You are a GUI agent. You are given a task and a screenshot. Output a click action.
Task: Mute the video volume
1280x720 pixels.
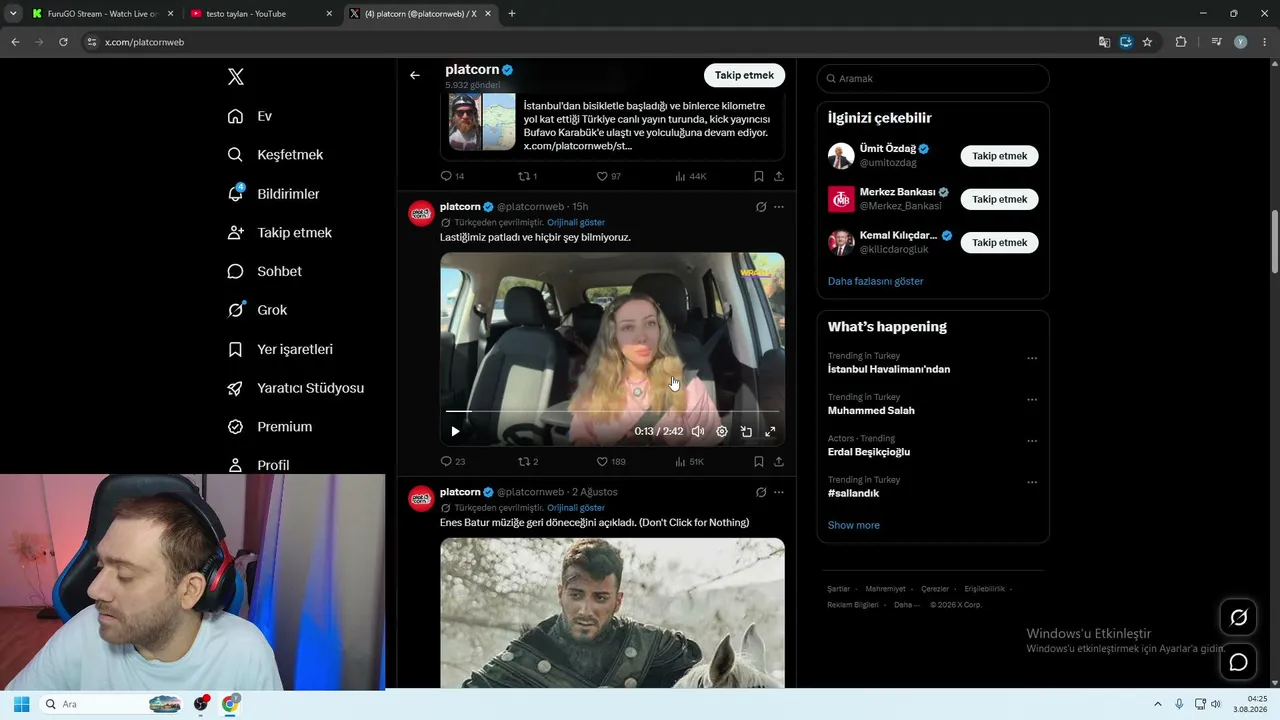tap(698, 432)
